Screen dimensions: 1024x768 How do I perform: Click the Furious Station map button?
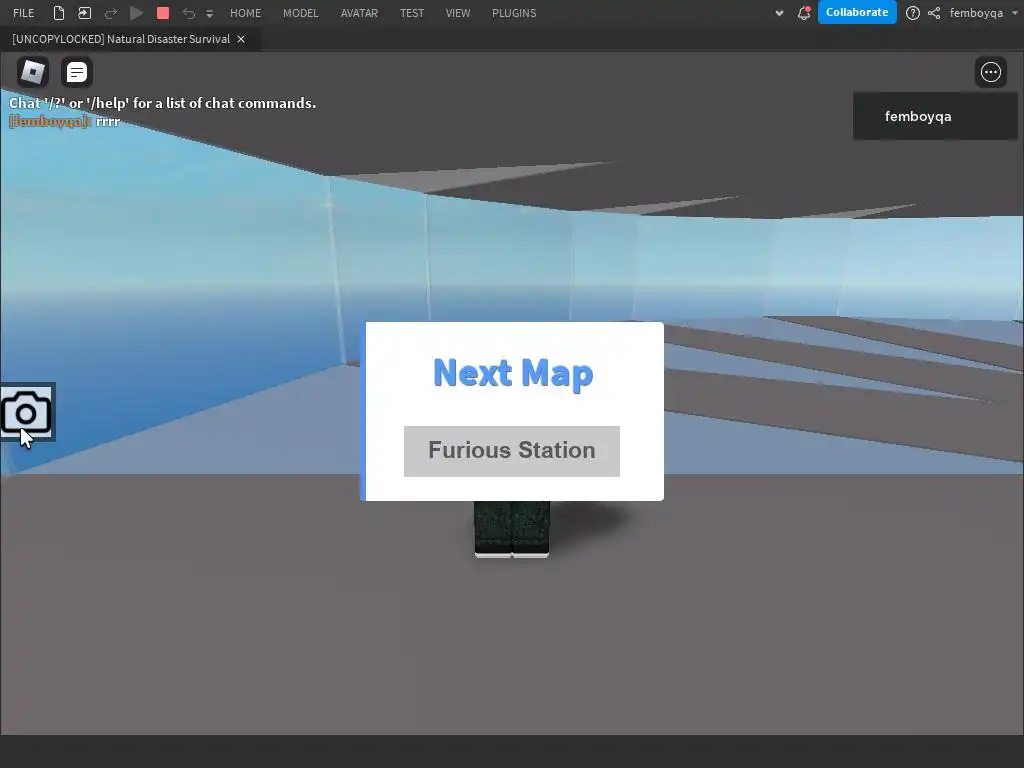[511, 451]
